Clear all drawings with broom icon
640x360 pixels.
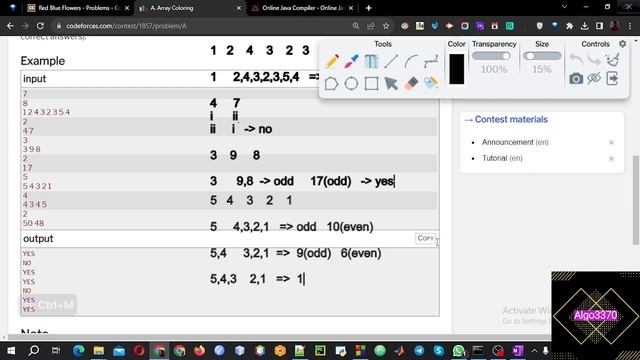(612, 60)
